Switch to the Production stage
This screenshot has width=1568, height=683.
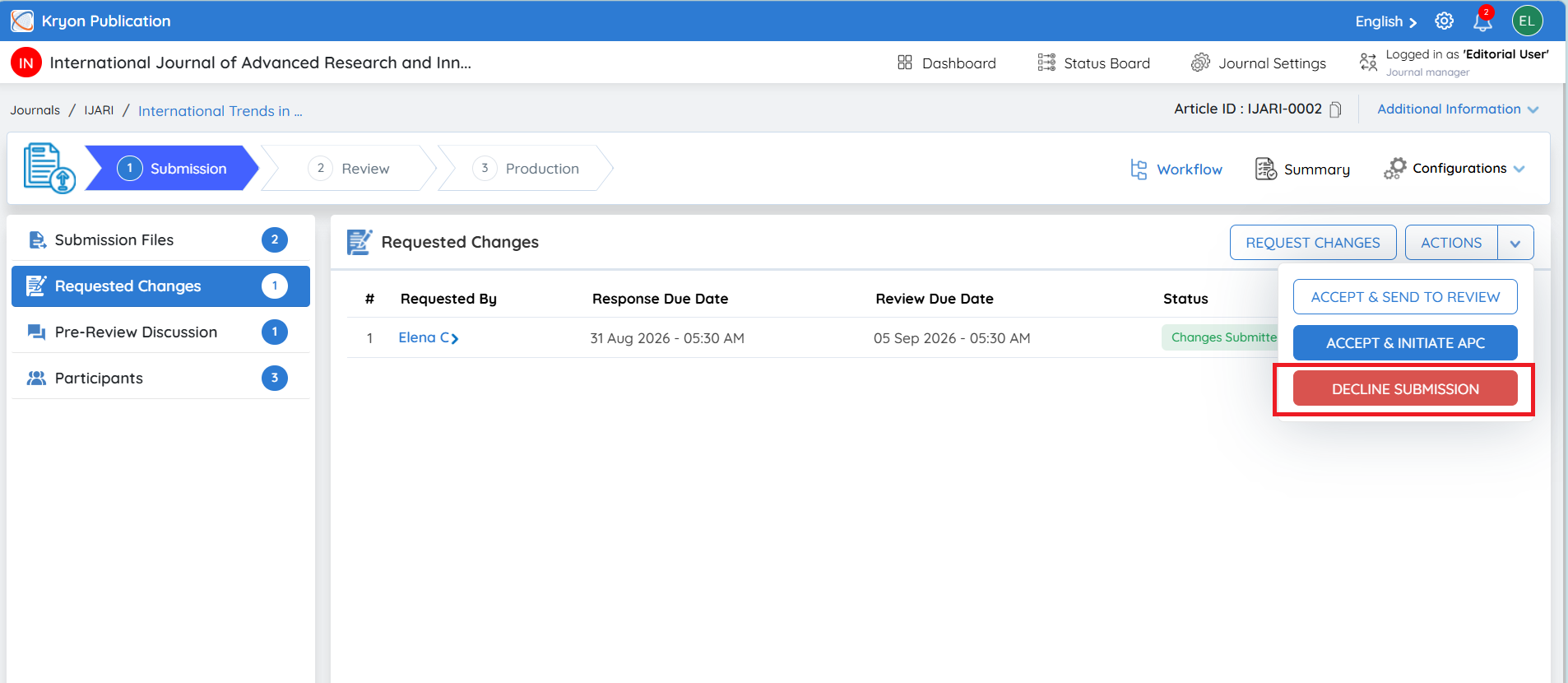pos(526,169)
